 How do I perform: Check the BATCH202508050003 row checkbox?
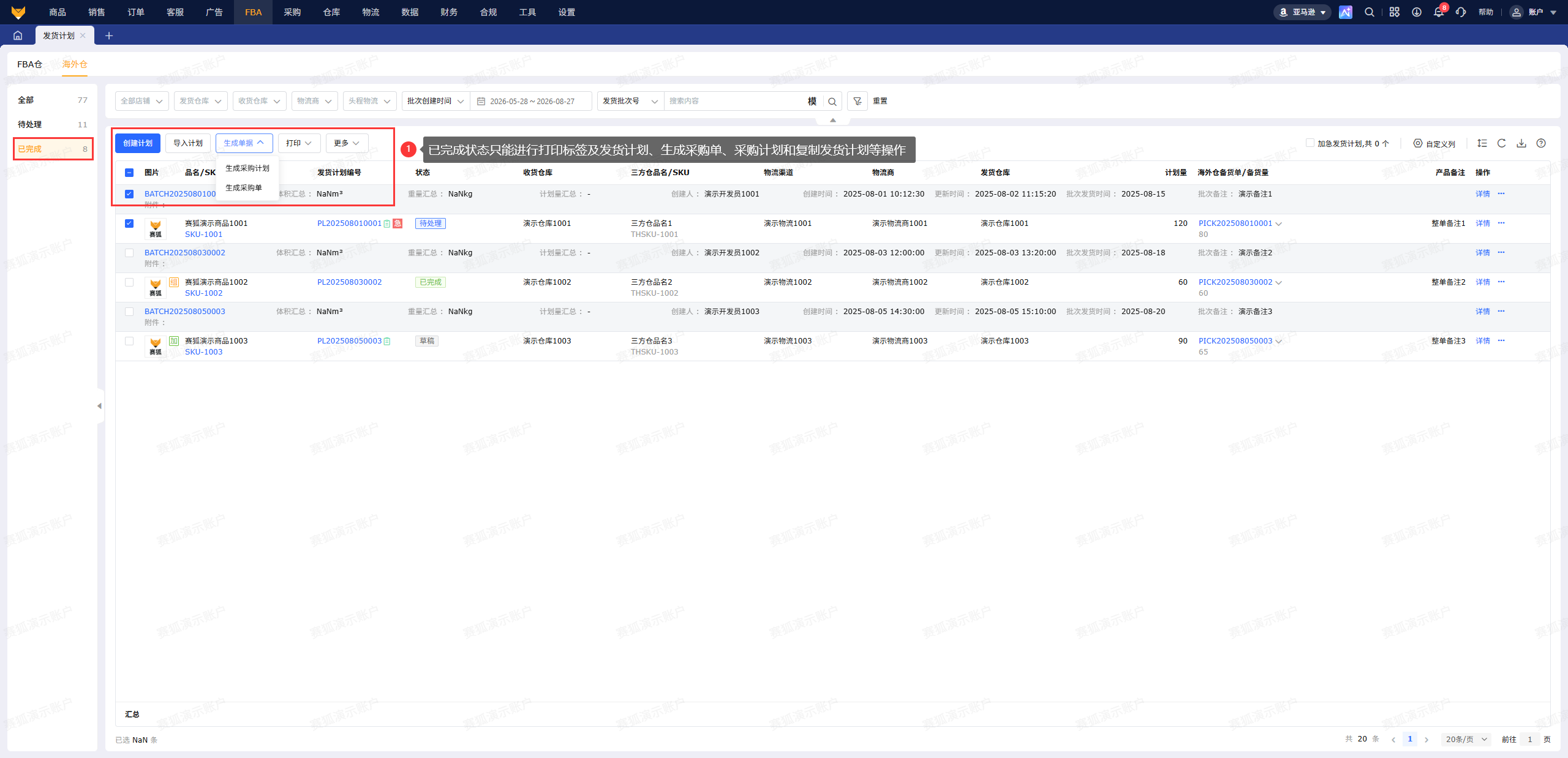(129, 312)
